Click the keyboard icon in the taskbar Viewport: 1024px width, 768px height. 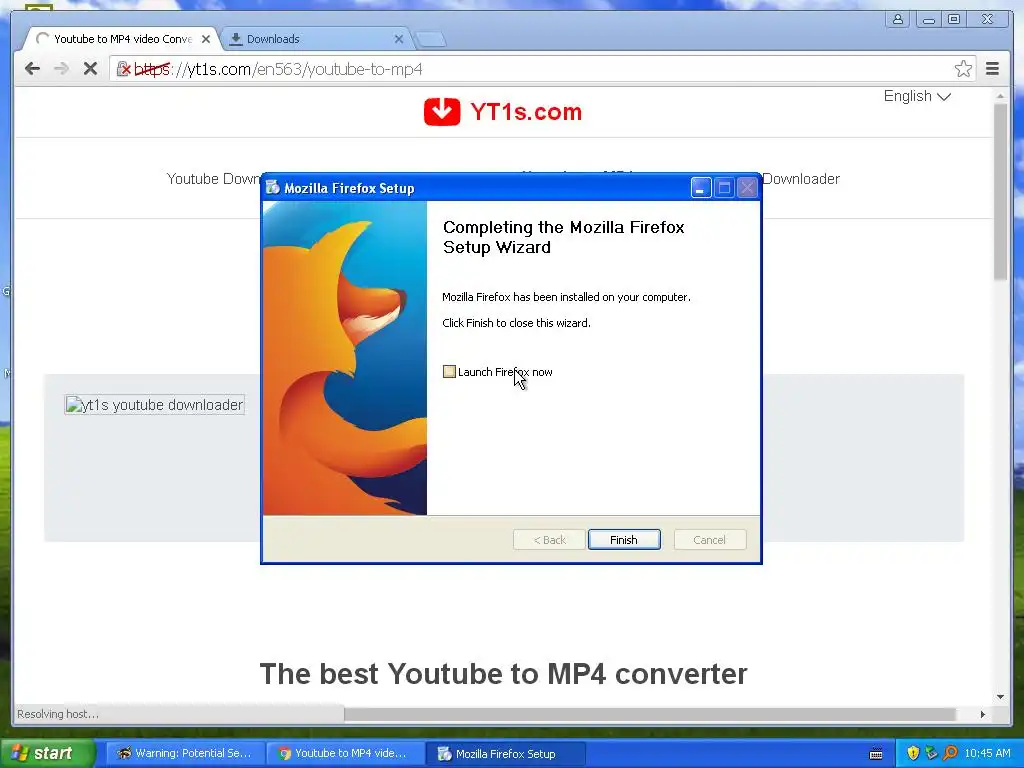coord(876,754)
